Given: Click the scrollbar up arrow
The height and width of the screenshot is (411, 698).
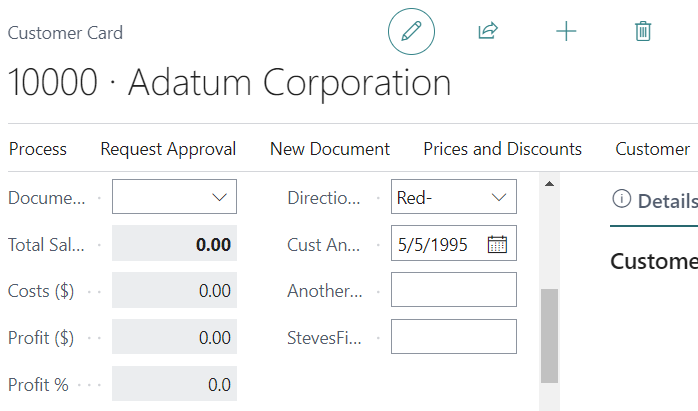Looking at the screenshot, I should [x=549, y=184].
